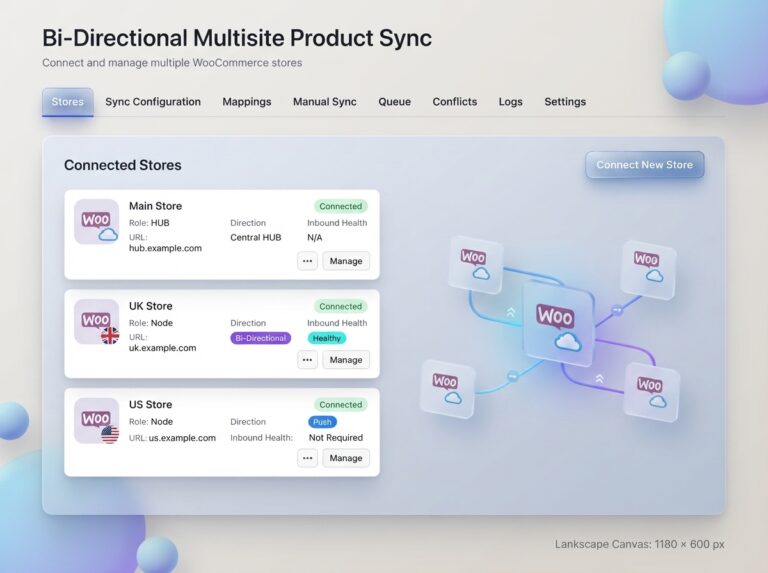Click the US Store title
This screenshot has height=573, width=768.
(x=150, y=405)
